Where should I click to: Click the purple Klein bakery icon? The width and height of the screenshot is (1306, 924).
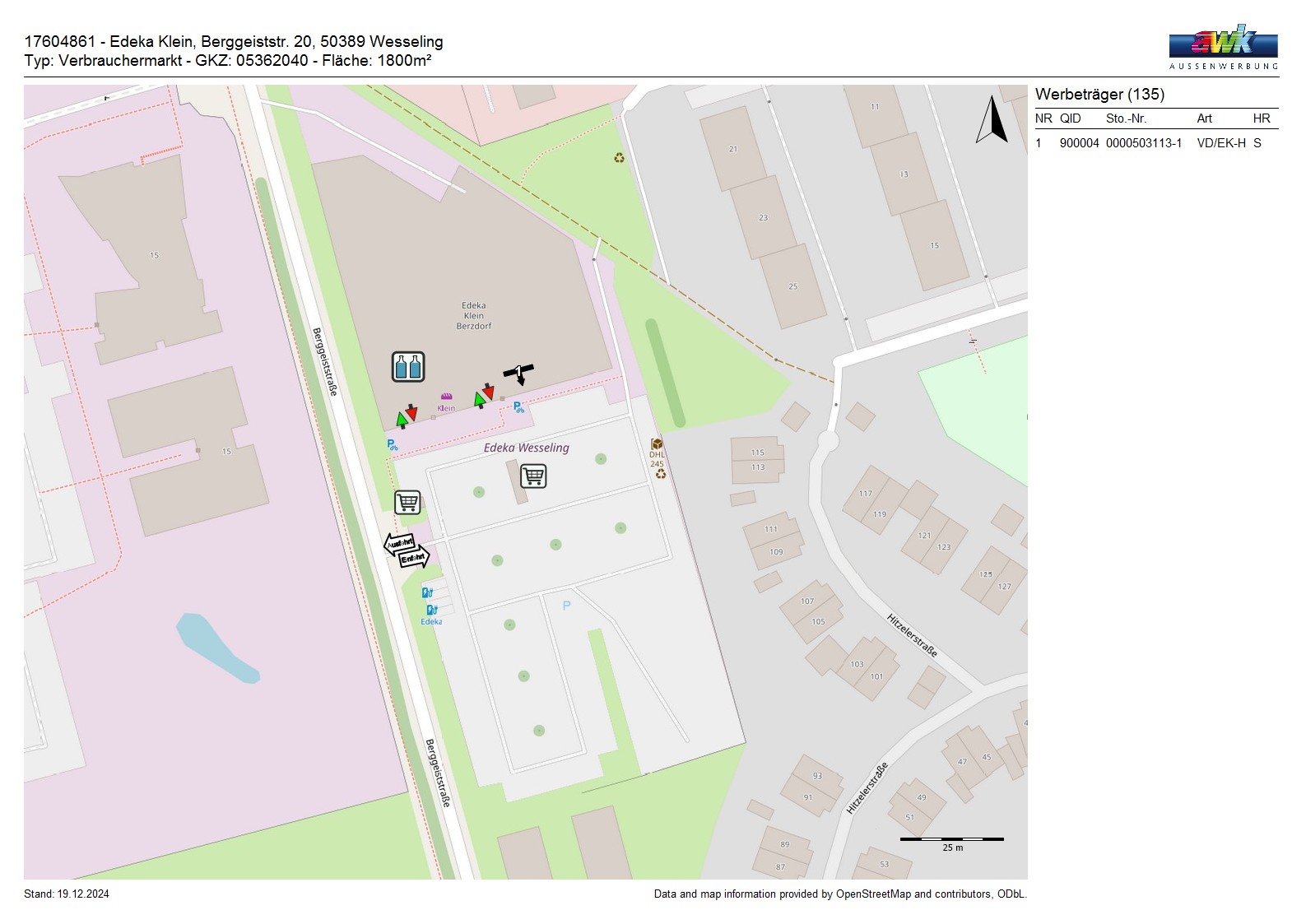click(446, 397)
